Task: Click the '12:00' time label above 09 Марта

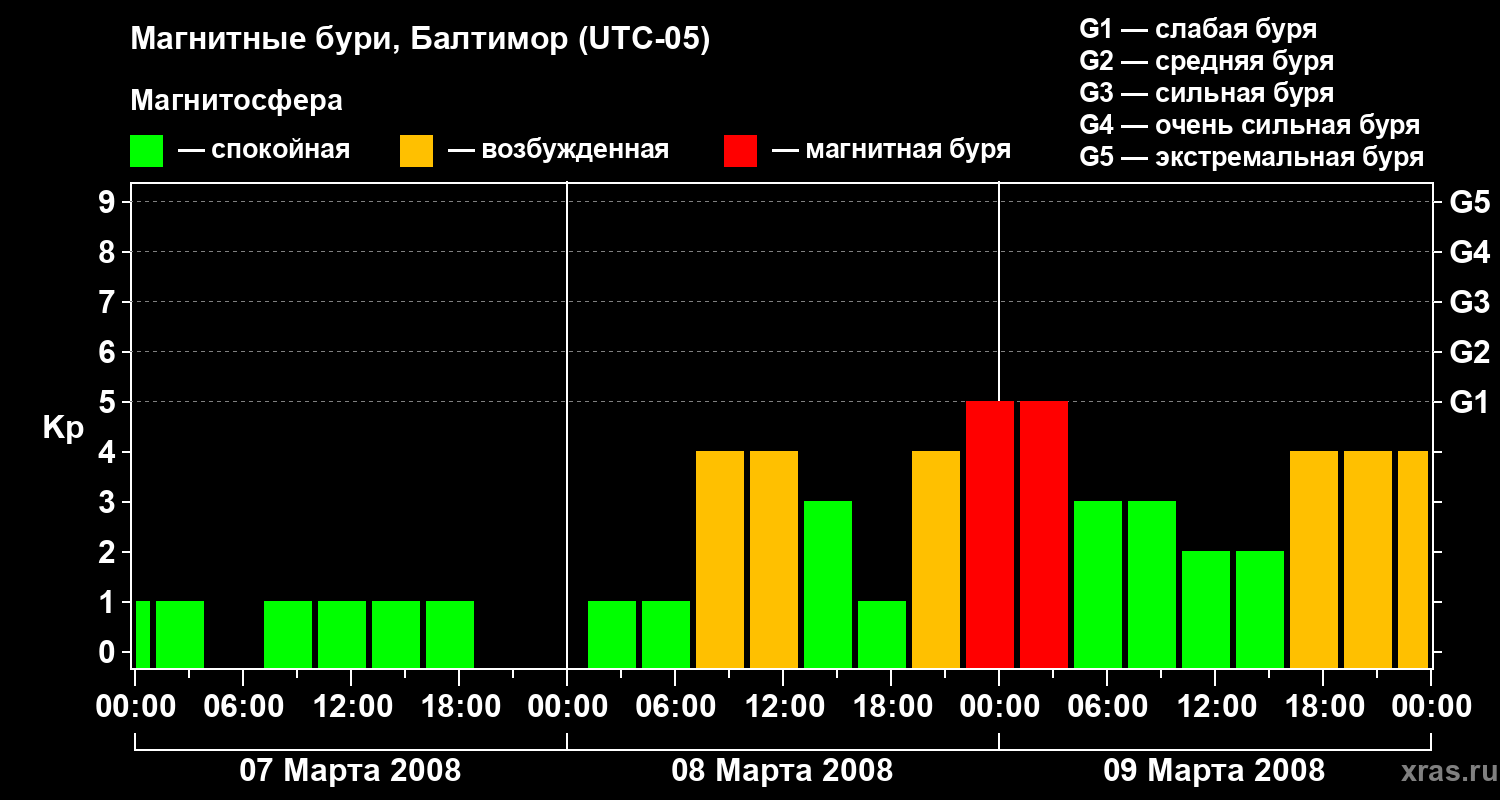Action: (1215, 707)
